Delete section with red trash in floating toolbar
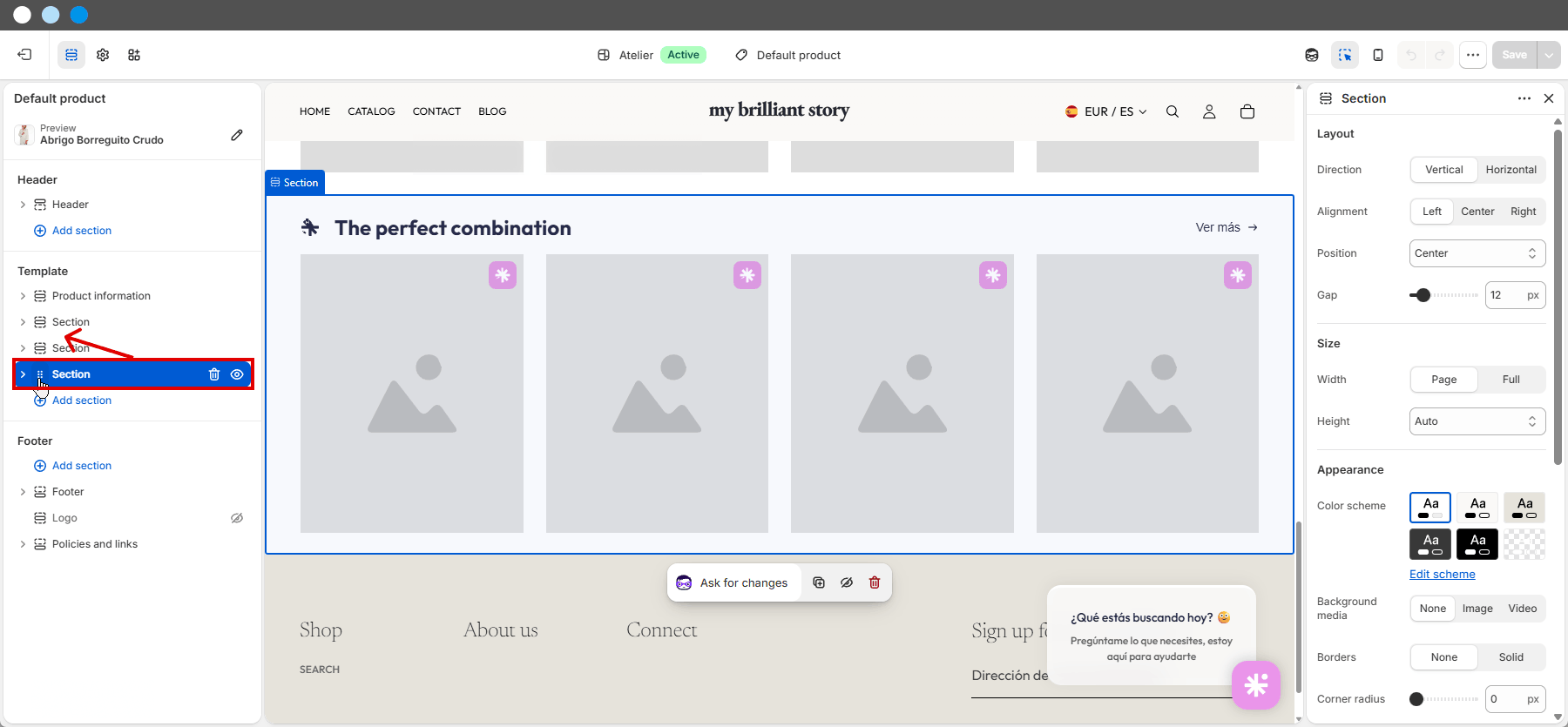 point(875,582)
